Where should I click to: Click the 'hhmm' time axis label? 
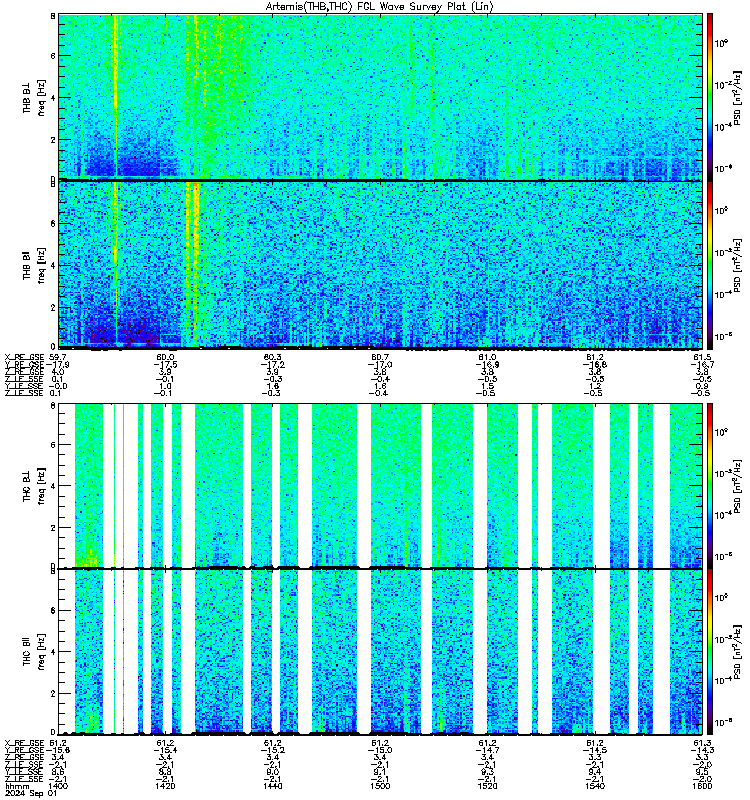[x=17, y=786]
